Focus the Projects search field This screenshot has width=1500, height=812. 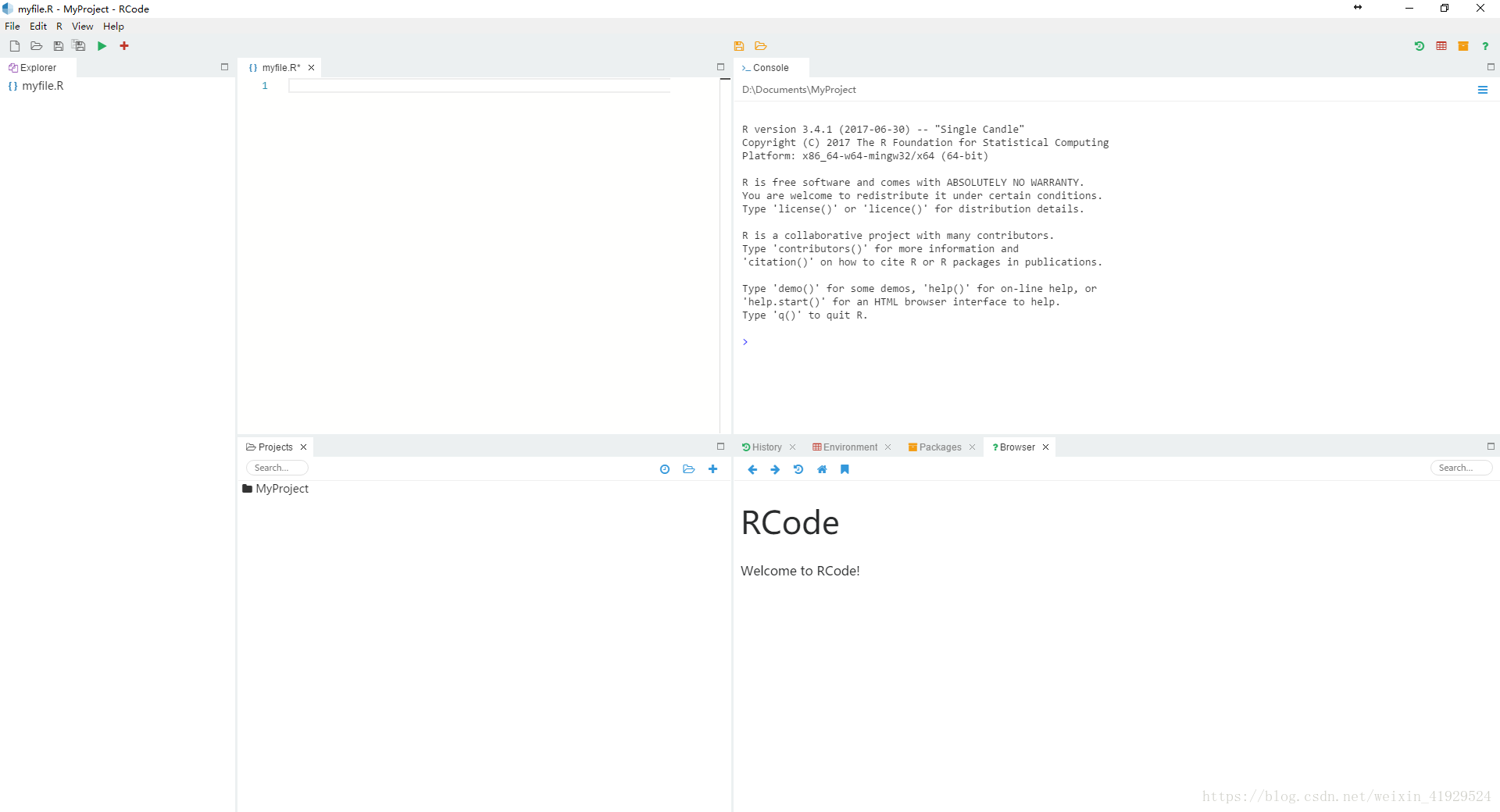pyautogui.click(x=277, y=468)
